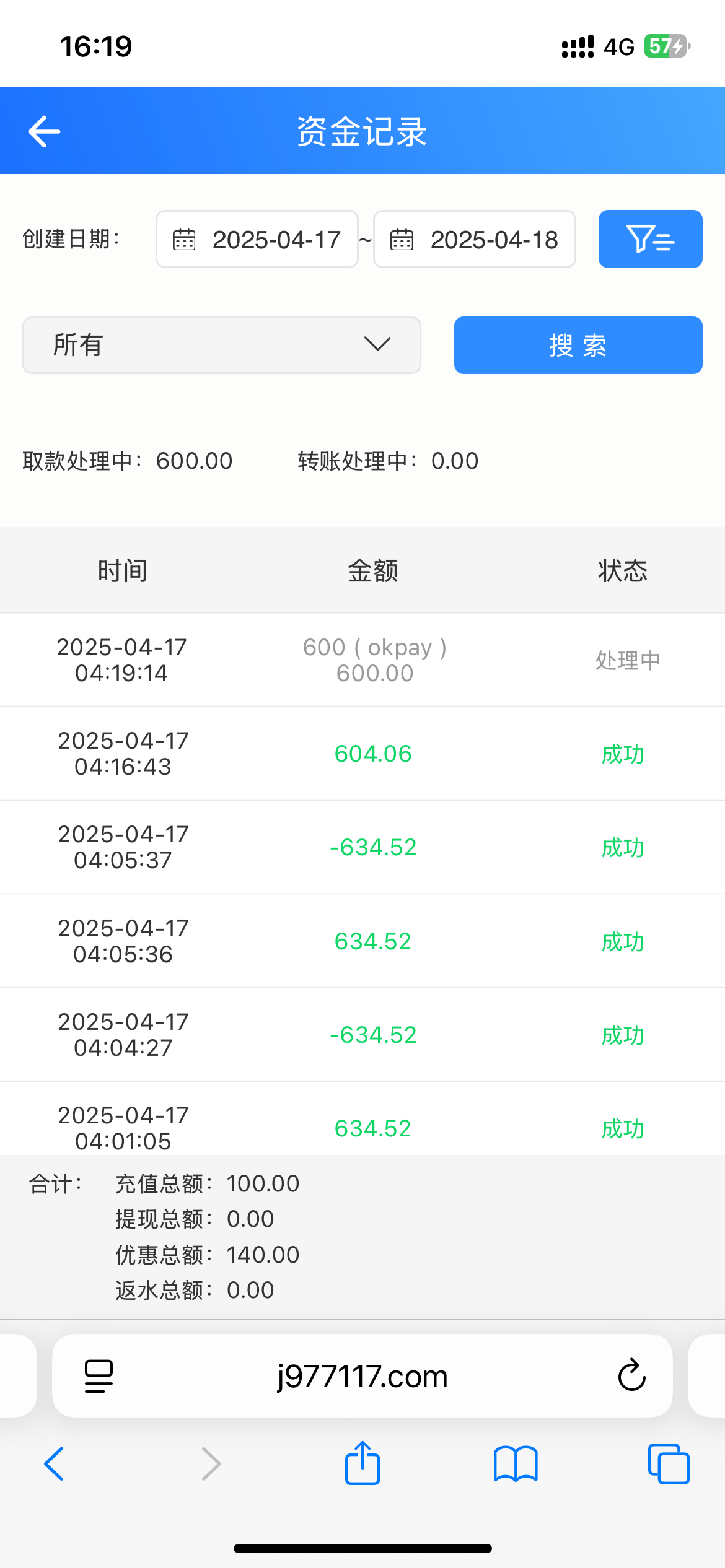Tap end date calendar icon
Image resolution: width=725 pixels, height=1568 pixels.
click(x=402, y=240)
